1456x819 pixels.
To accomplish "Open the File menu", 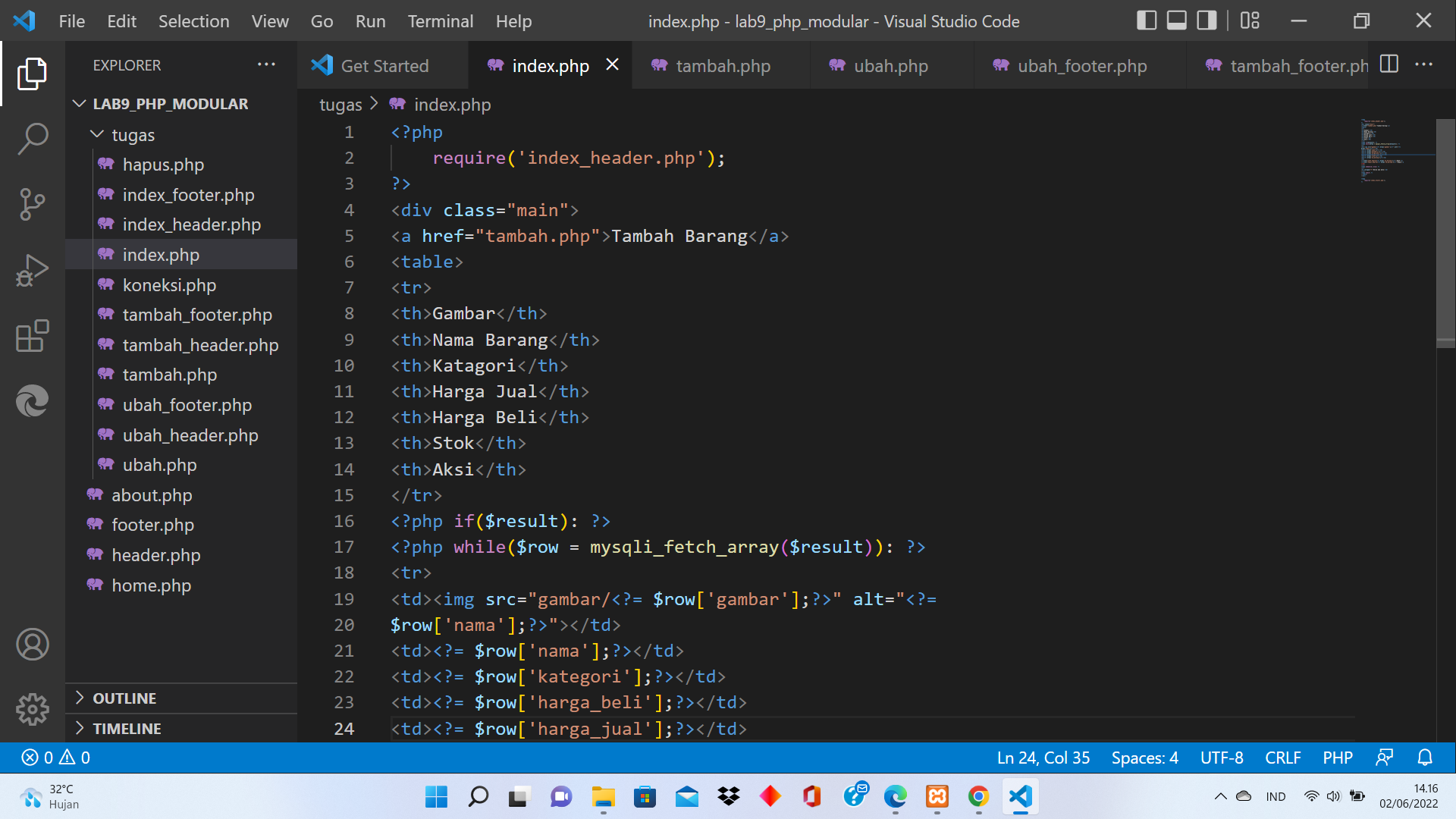I will 72,21.
